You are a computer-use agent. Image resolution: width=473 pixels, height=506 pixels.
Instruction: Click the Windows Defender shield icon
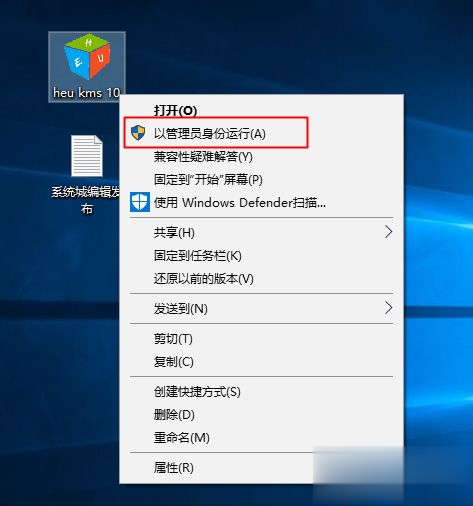[x=140, y=202]
